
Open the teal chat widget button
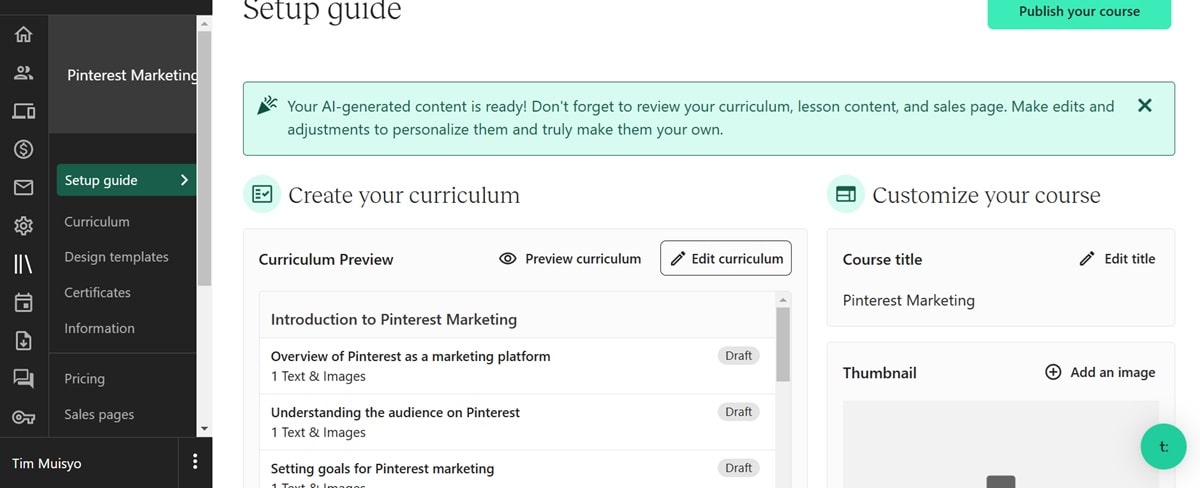pyautogui.click(x=1163, y=446)
